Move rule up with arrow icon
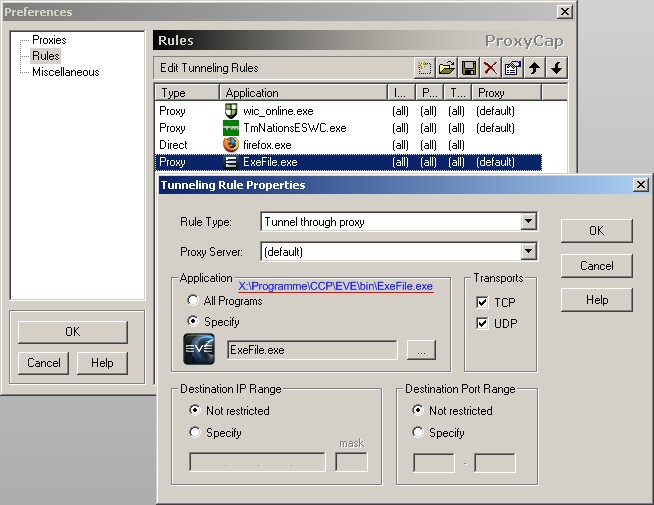654x505 pixels. [x=535, y=68]
